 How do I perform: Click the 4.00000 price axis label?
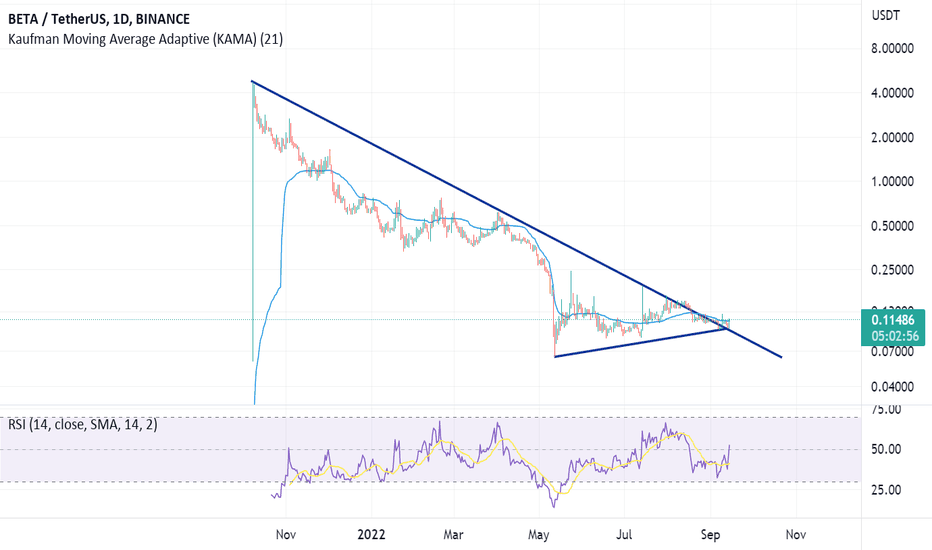(x=892, y=93)
